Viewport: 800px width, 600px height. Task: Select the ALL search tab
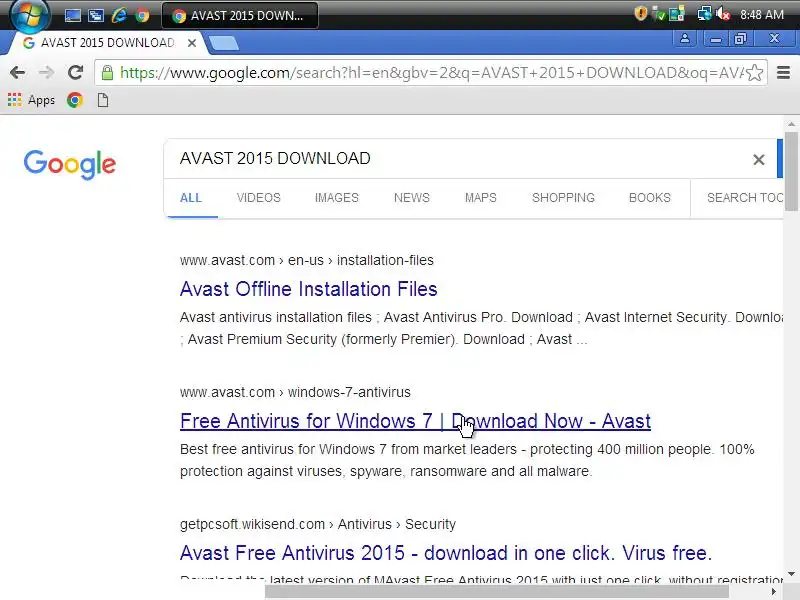pos(191,198)
